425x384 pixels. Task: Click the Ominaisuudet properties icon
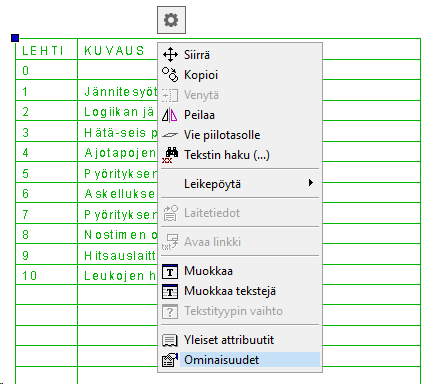pos(170,360)
